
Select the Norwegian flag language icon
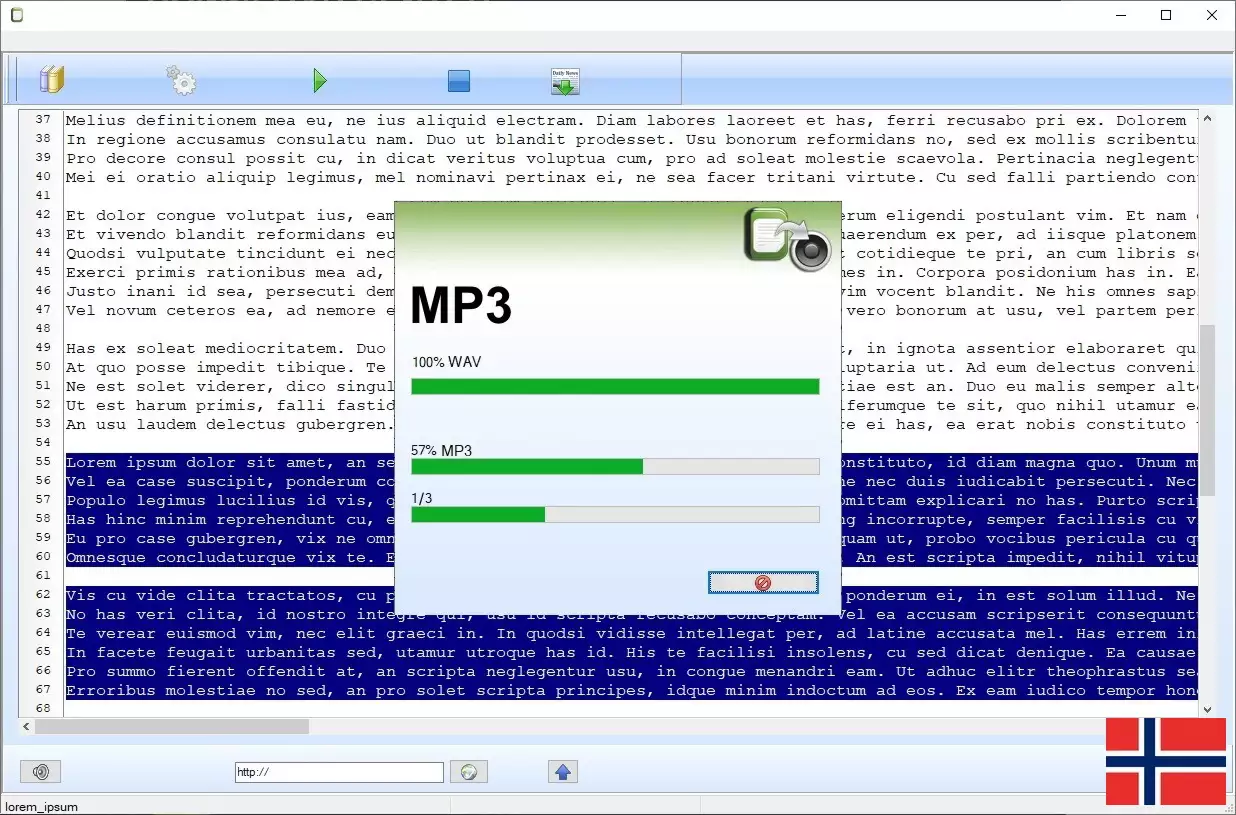pyautogui.click(x=1166, y=761)
